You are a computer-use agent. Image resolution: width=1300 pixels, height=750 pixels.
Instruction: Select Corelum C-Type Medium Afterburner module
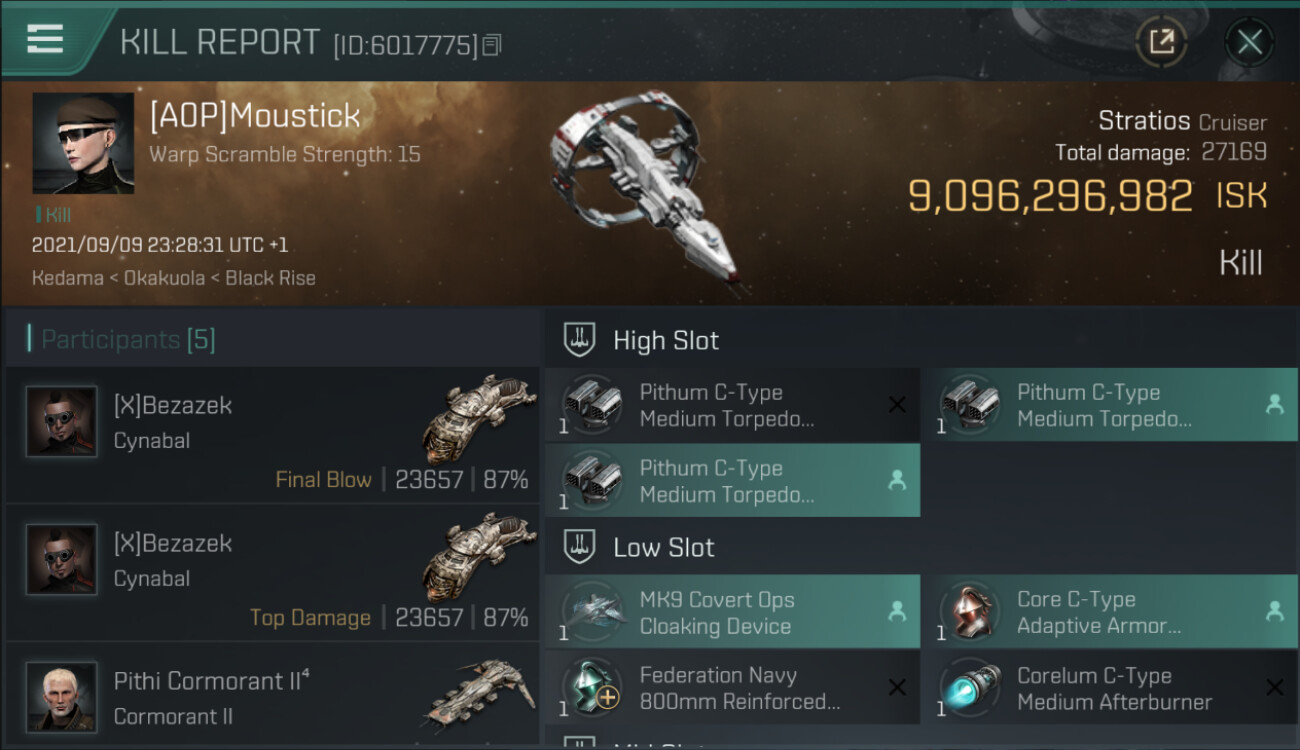pyautogui.click(x=1110, y=689)
